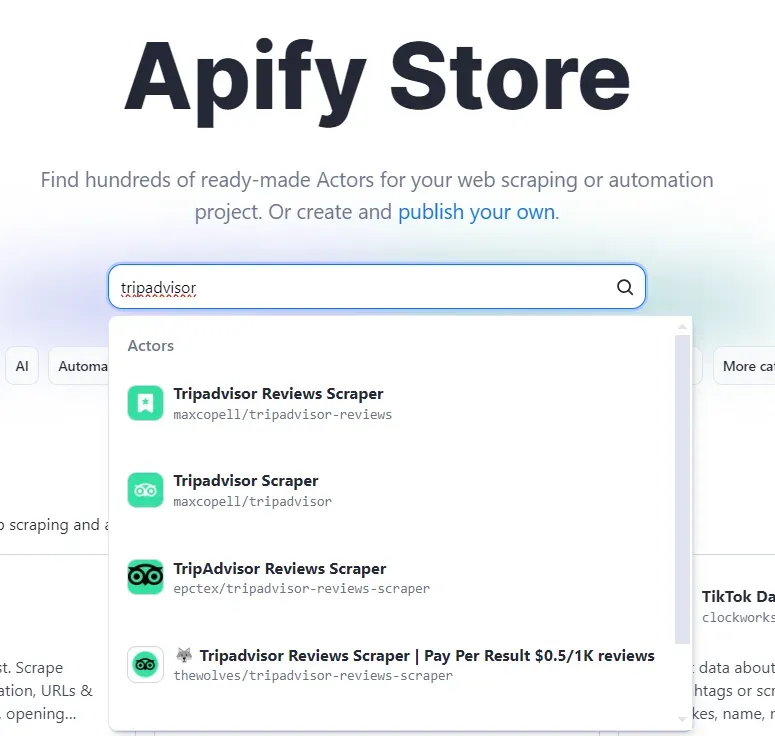Select the Automation category chip
Image resolution: width=775 pixels, height=736 pixels.
coord(79,366)
